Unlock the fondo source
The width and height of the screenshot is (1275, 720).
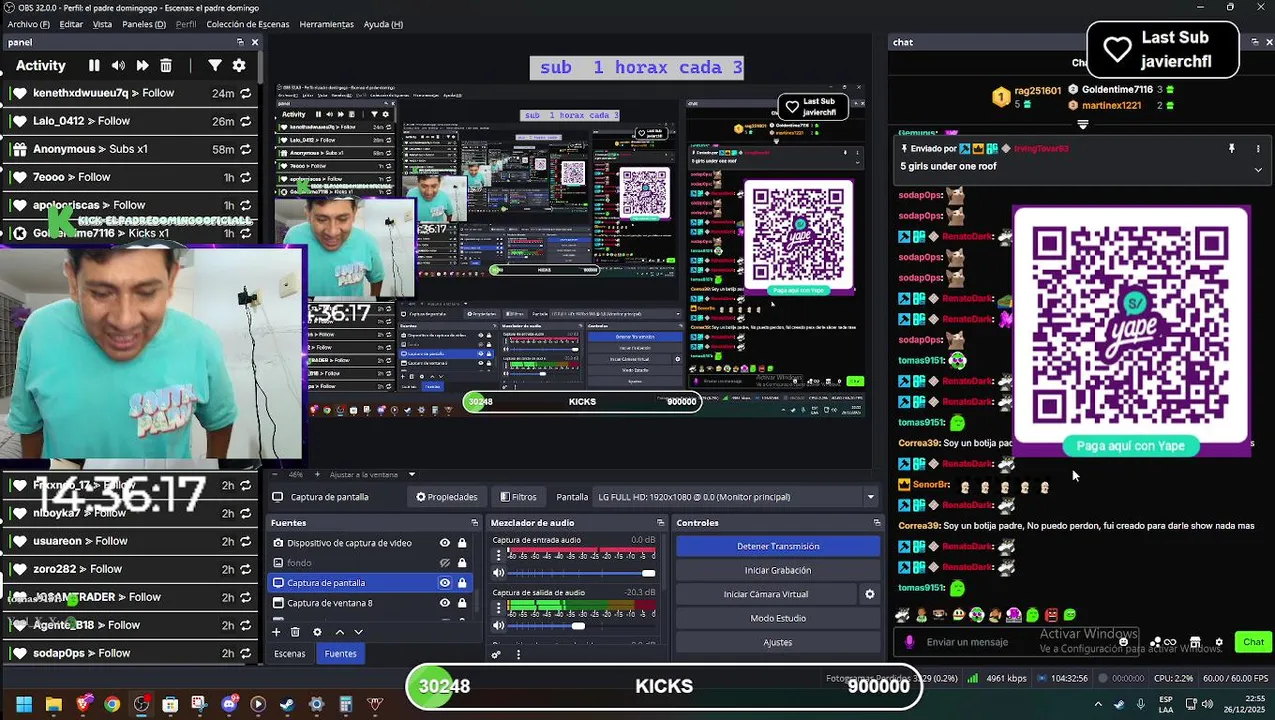tap(462, 563)
